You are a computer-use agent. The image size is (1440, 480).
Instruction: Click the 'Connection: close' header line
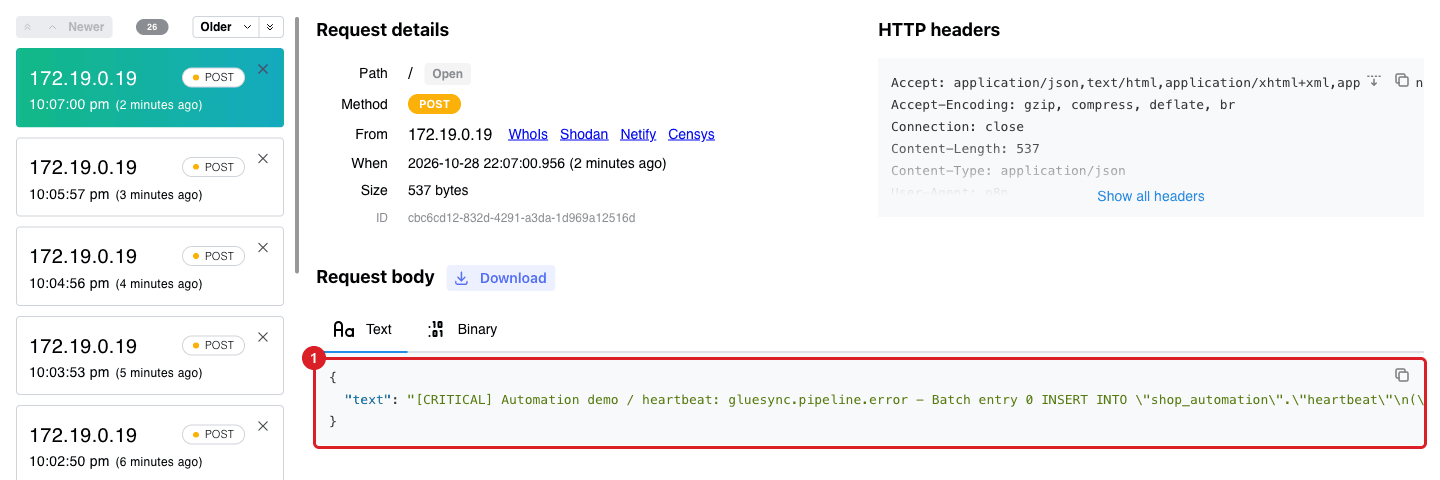click(957, 127)
